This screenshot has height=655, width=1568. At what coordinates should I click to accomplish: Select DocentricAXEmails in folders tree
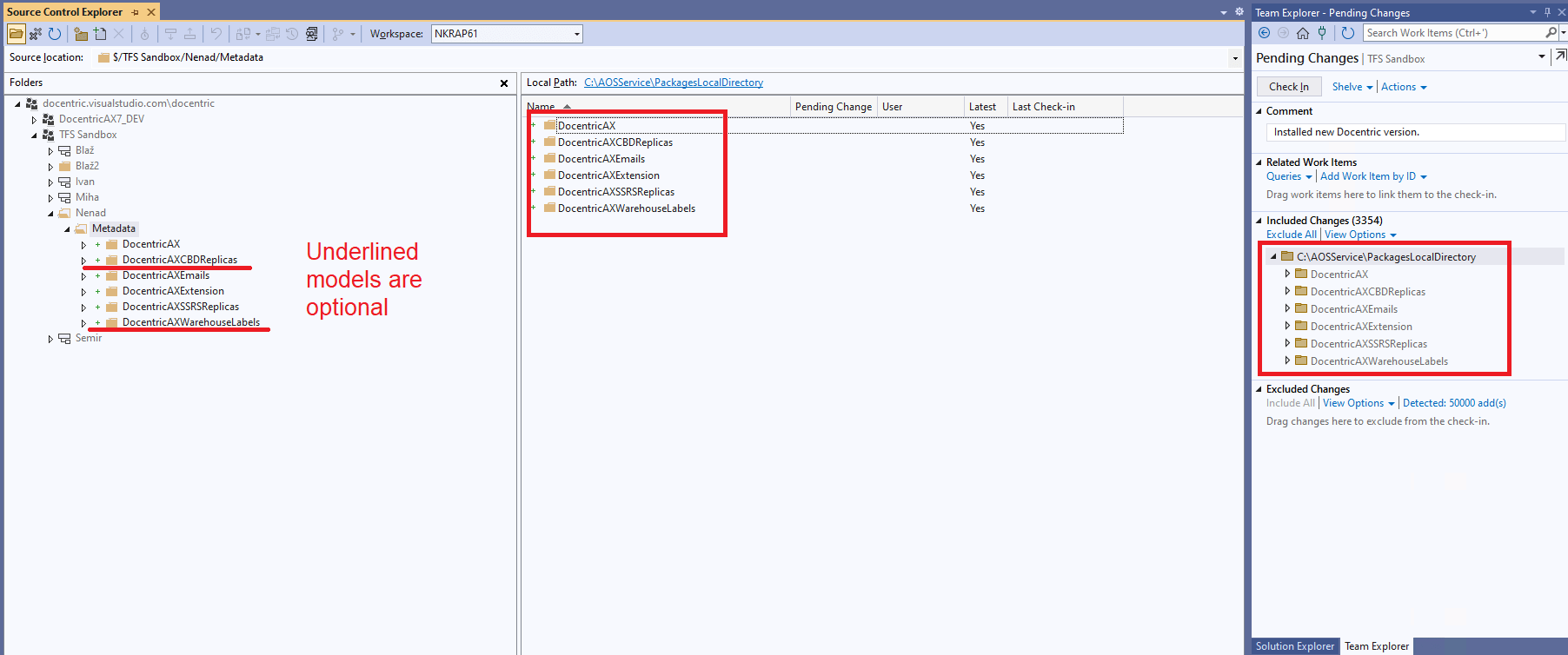166,275
